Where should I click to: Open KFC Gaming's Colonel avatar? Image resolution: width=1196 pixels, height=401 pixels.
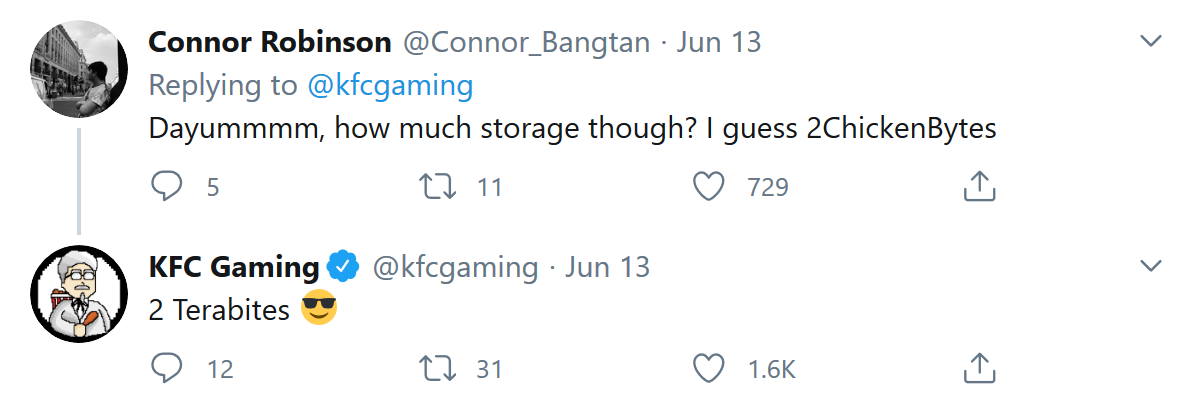pos(79,294)
